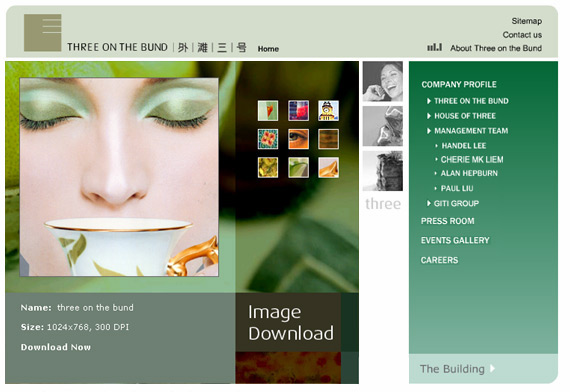The height and width of the screenshot is (392, 570).
Task: Click the arrow beside The Building
Action: point(492,368)
